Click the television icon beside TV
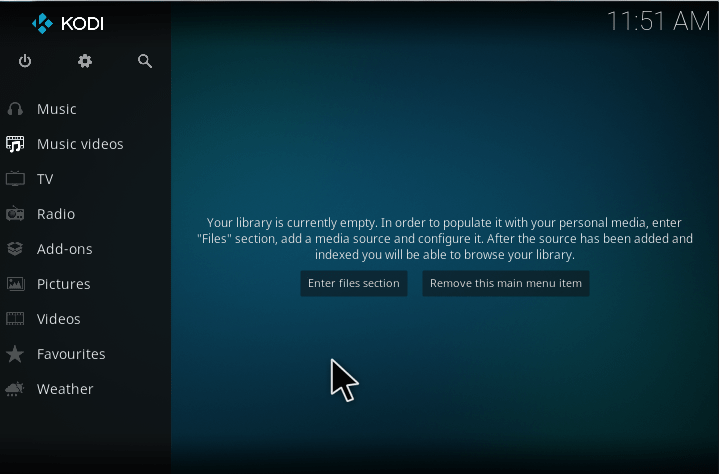719x474 pixels. [x=15, y=179]
